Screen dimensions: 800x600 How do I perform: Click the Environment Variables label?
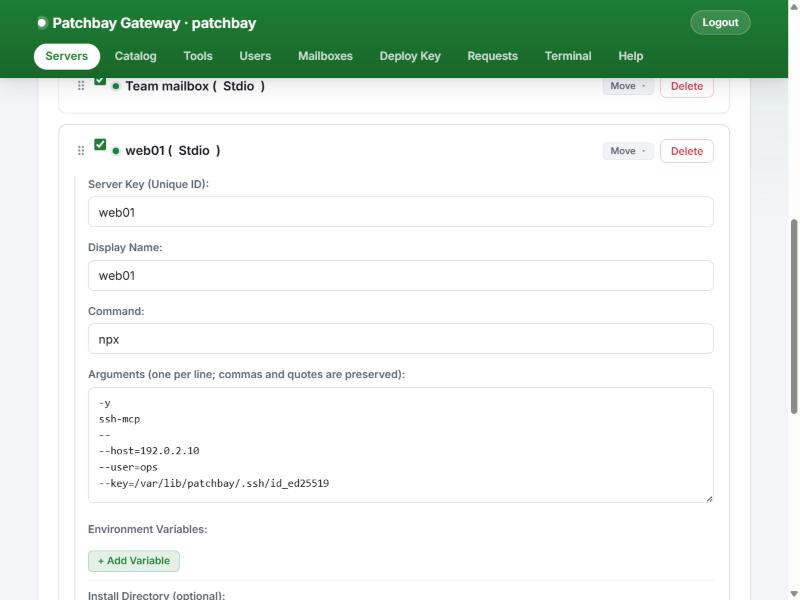(x=147, y=529)
